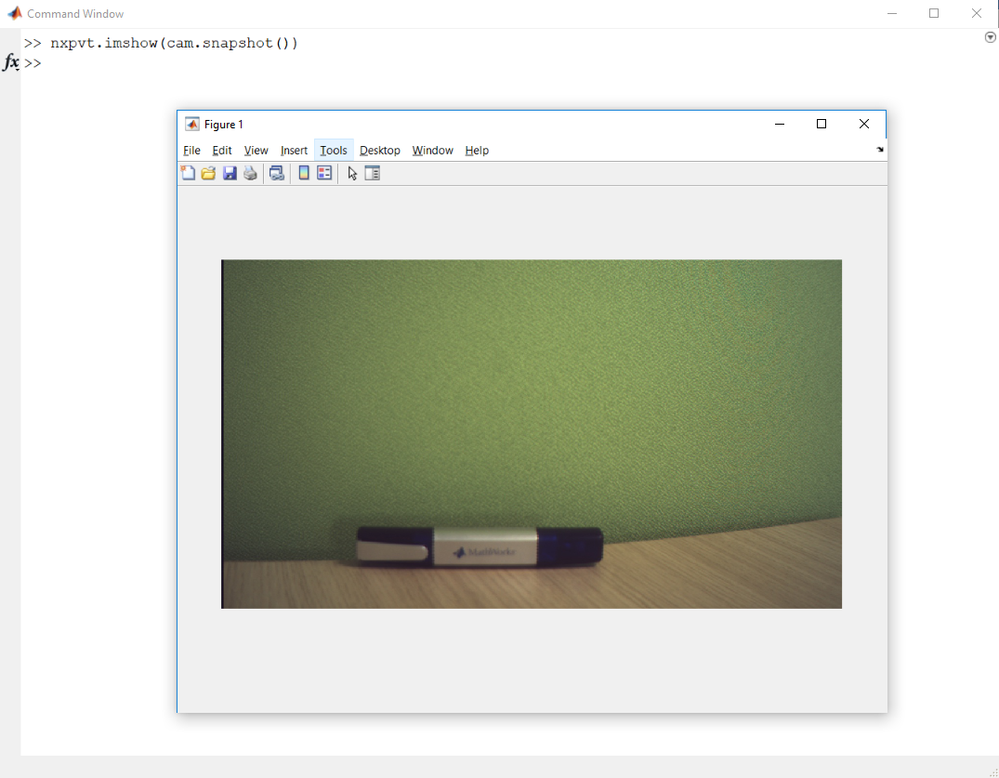Viewport: 999px width, 778px height.
Task: Click the Figure 1 title text
Action: point(224,124)
